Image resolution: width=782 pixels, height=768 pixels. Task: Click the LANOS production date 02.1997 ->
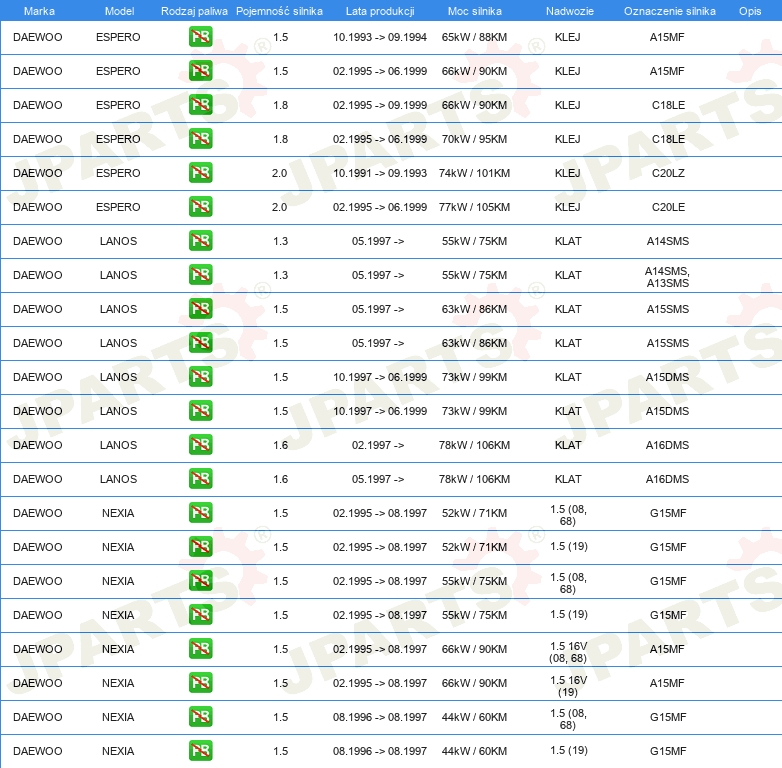[378, 445]
